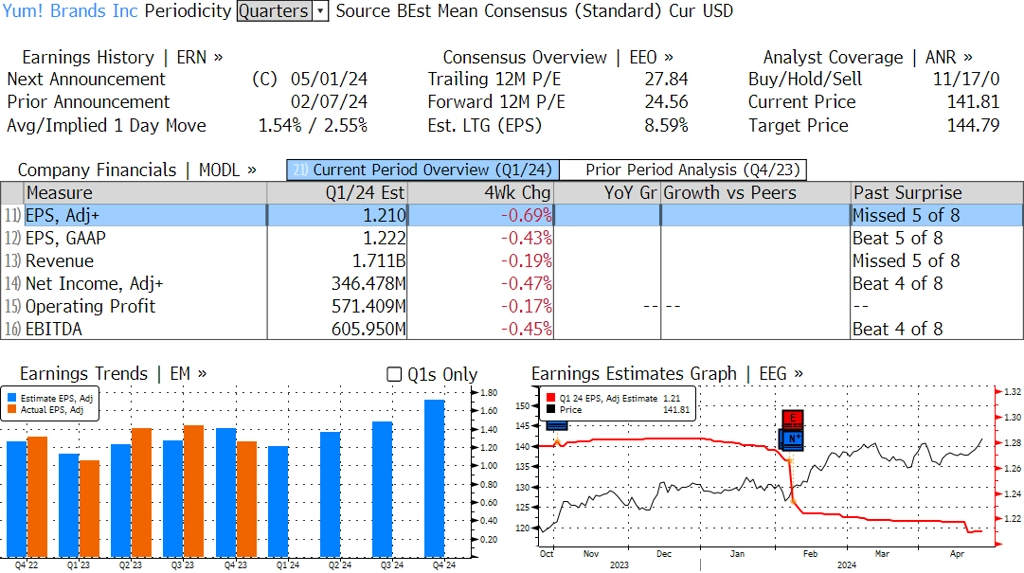Image resolution: width=1024 pixels, height=573 pixels.
Task: Select the Operating Profit row
Action: coord(512,306)
